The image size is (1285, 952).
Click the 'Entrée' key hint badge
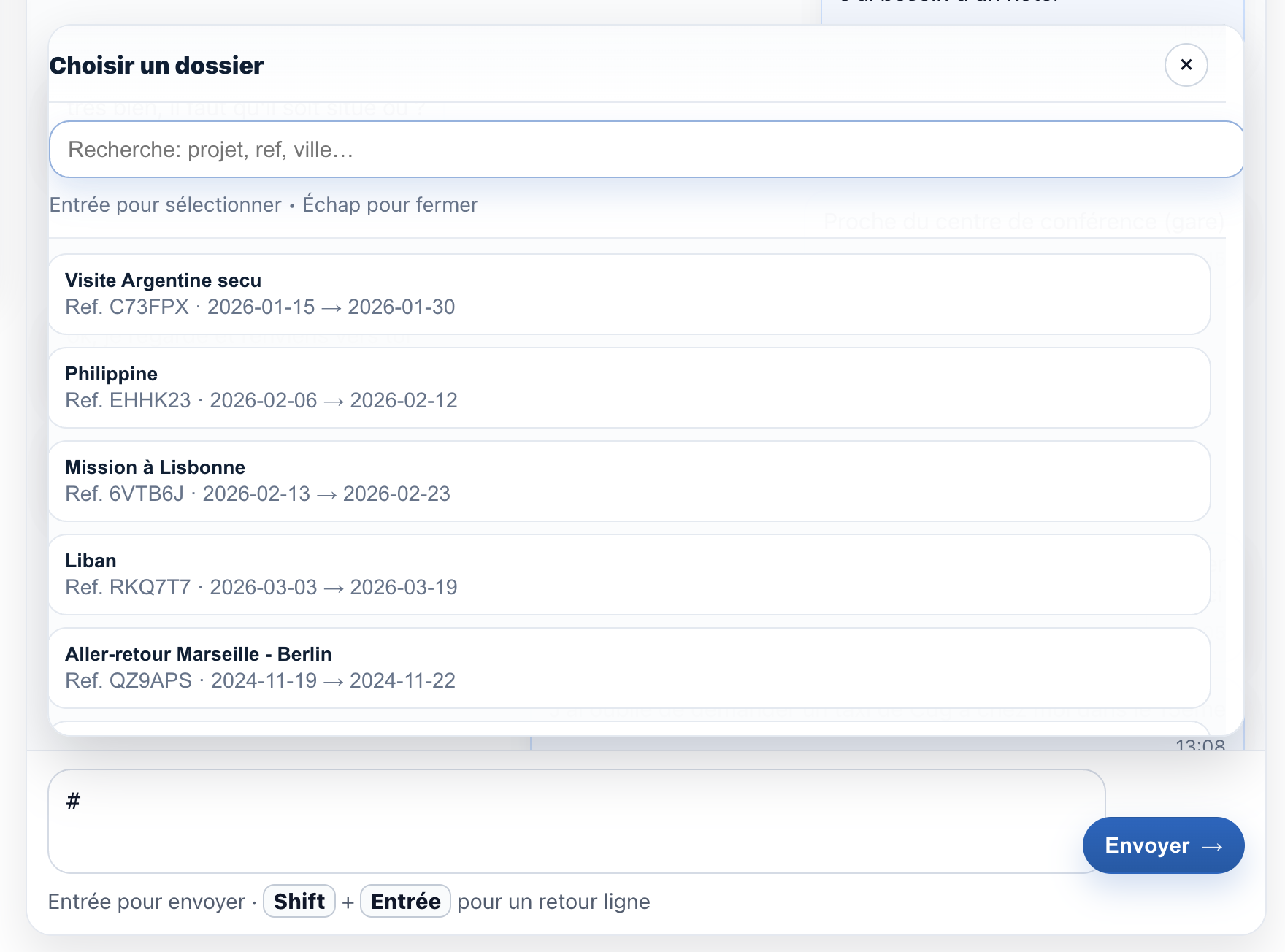(405, 901)
